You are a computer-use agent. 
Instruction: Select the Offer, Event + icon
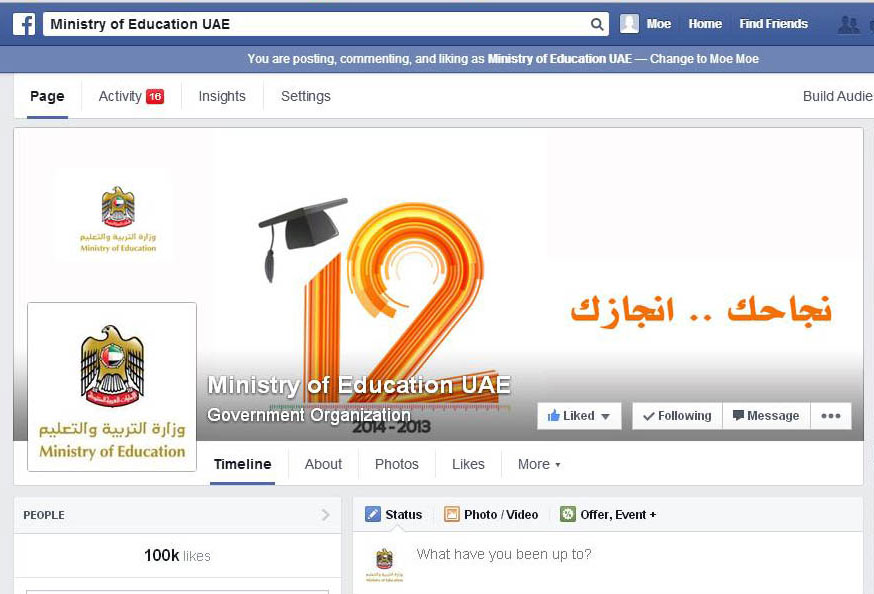coord(567,514)
